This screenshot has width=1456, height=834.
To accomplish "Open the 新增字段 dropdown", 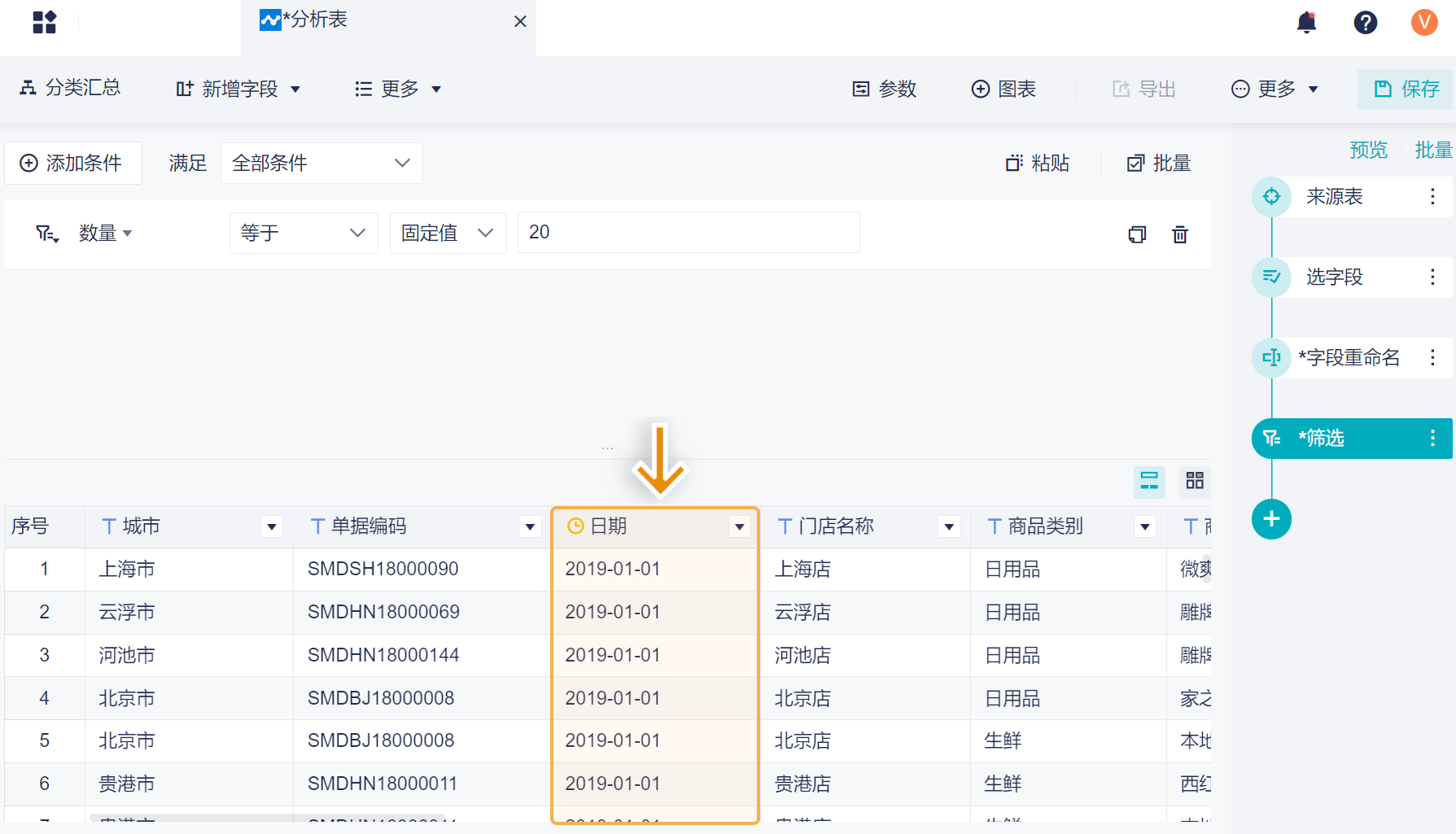I will coord(238,89).
